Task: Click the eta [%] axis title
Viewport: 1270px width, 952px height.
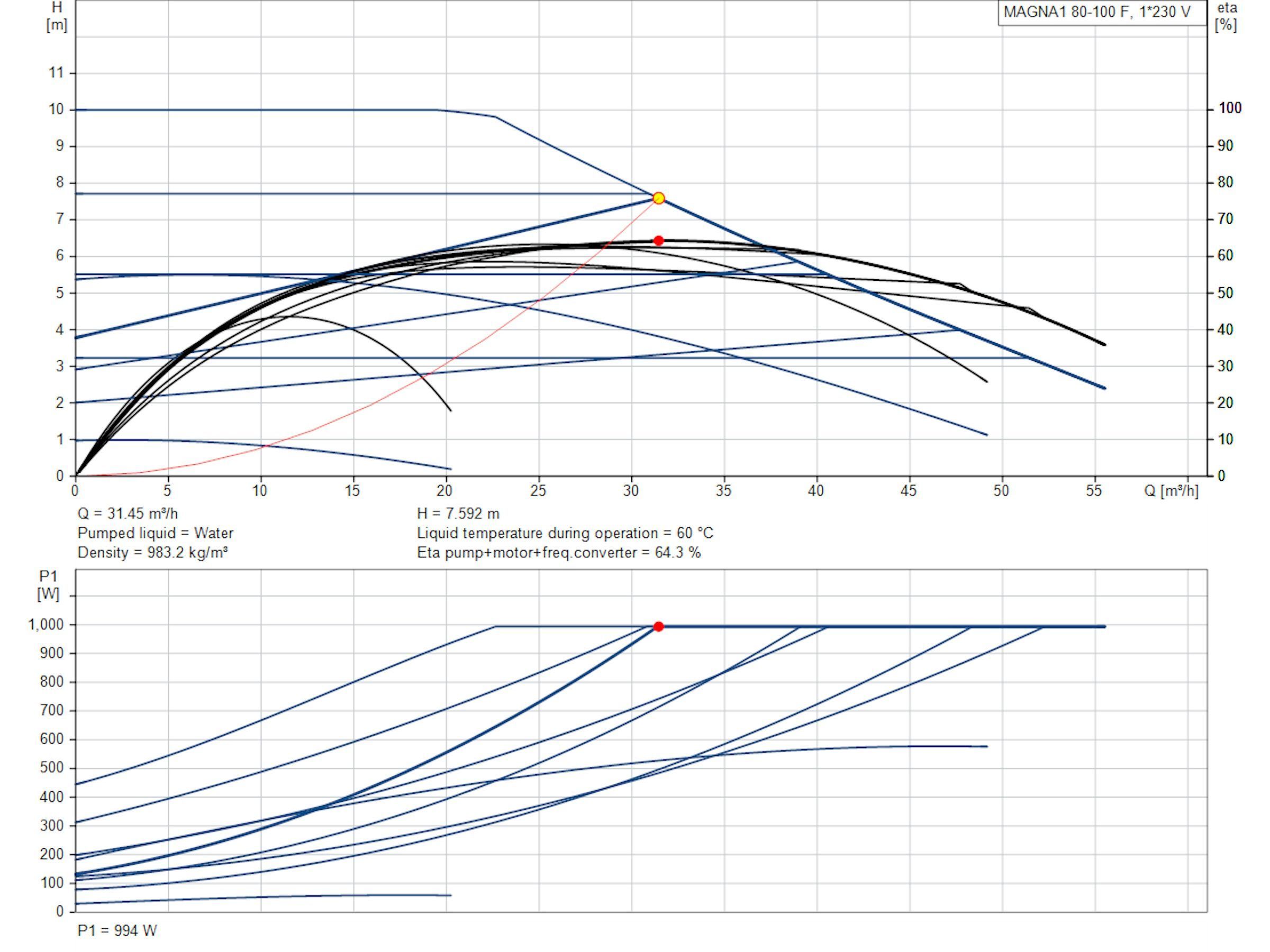Action: tap(1227, 16)
